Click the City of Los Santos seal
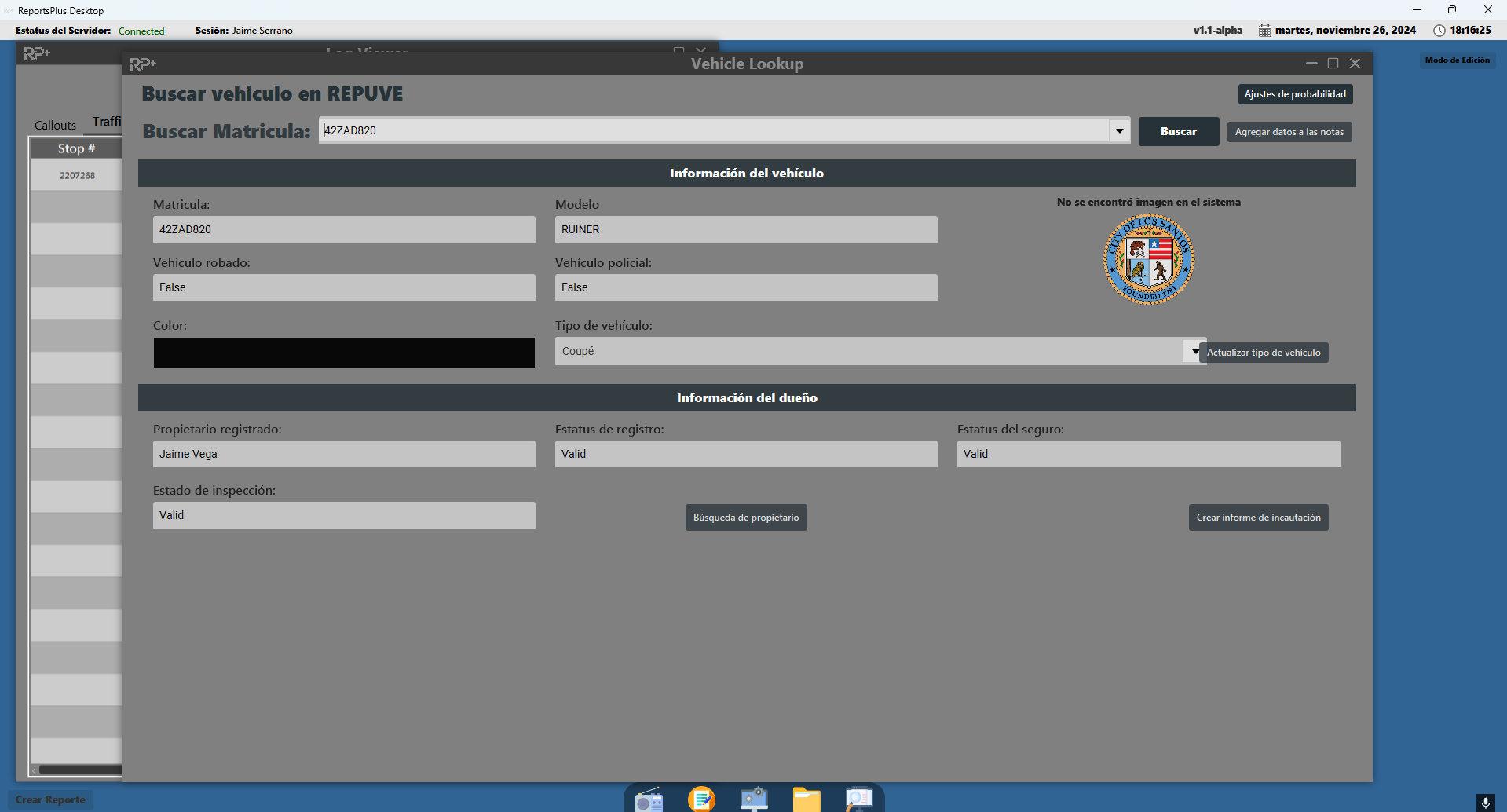The width and height of the screenshot is (1507, 812). [x=1148, y=259]
